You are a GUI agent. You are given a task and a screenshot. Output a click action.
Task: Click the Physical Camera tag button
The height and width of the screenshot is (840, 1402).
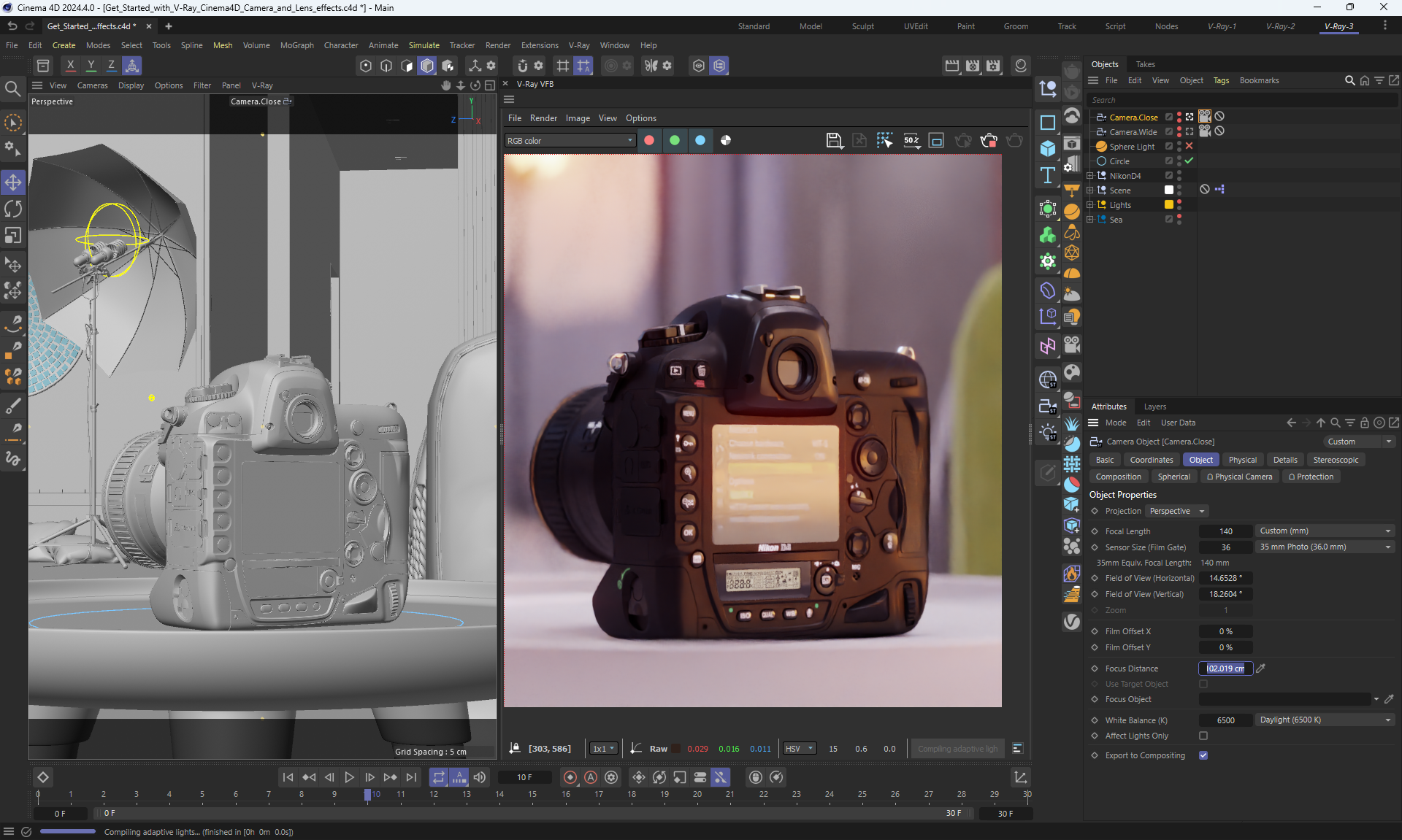pyautogui.click(x=1239, y=477)
